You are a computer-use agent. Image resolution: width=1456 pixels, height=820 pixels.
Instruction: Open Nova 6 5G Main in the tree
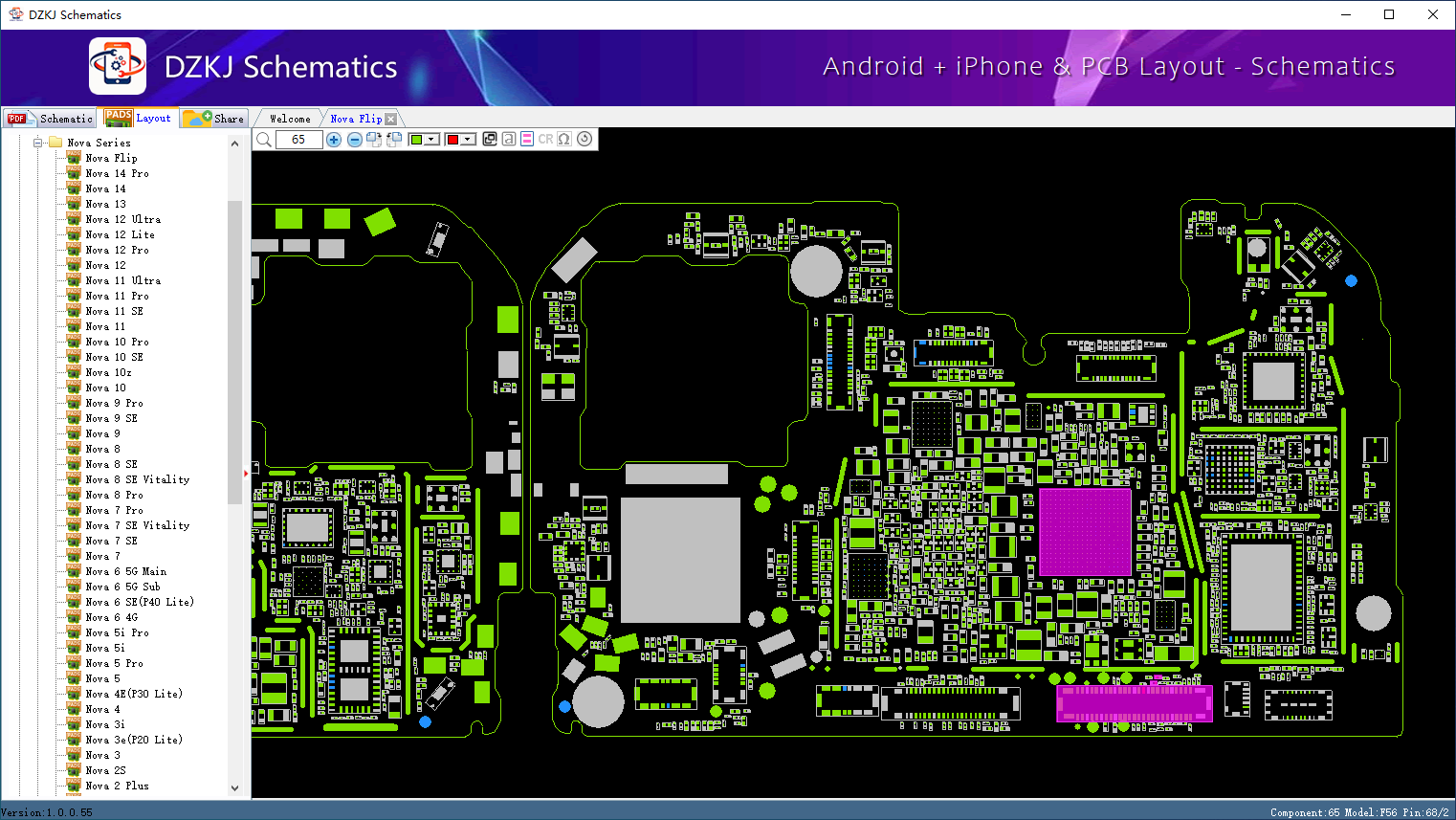[x=125, y=571]
